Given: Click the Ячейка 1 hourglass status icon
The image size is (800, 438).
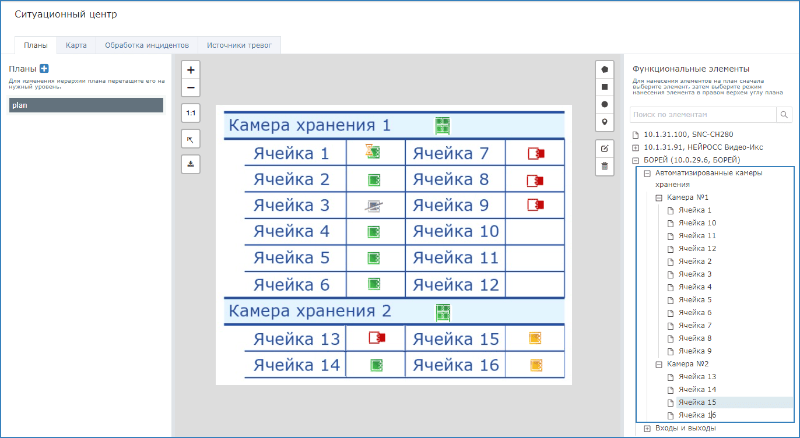Looking at the screenshot, I should (373, 152).
